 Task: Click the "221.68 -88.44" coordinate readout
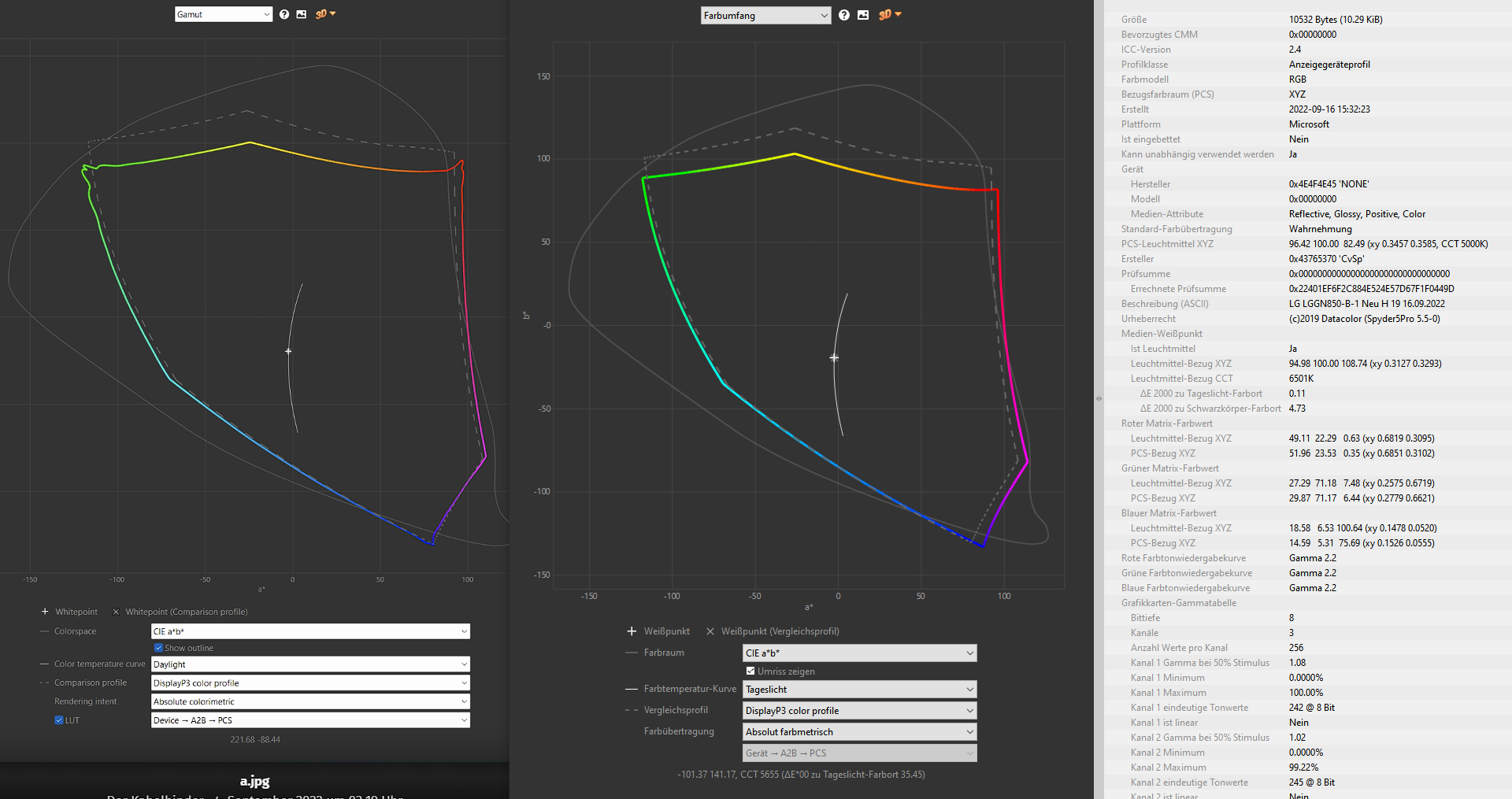(x=255, y=740)
